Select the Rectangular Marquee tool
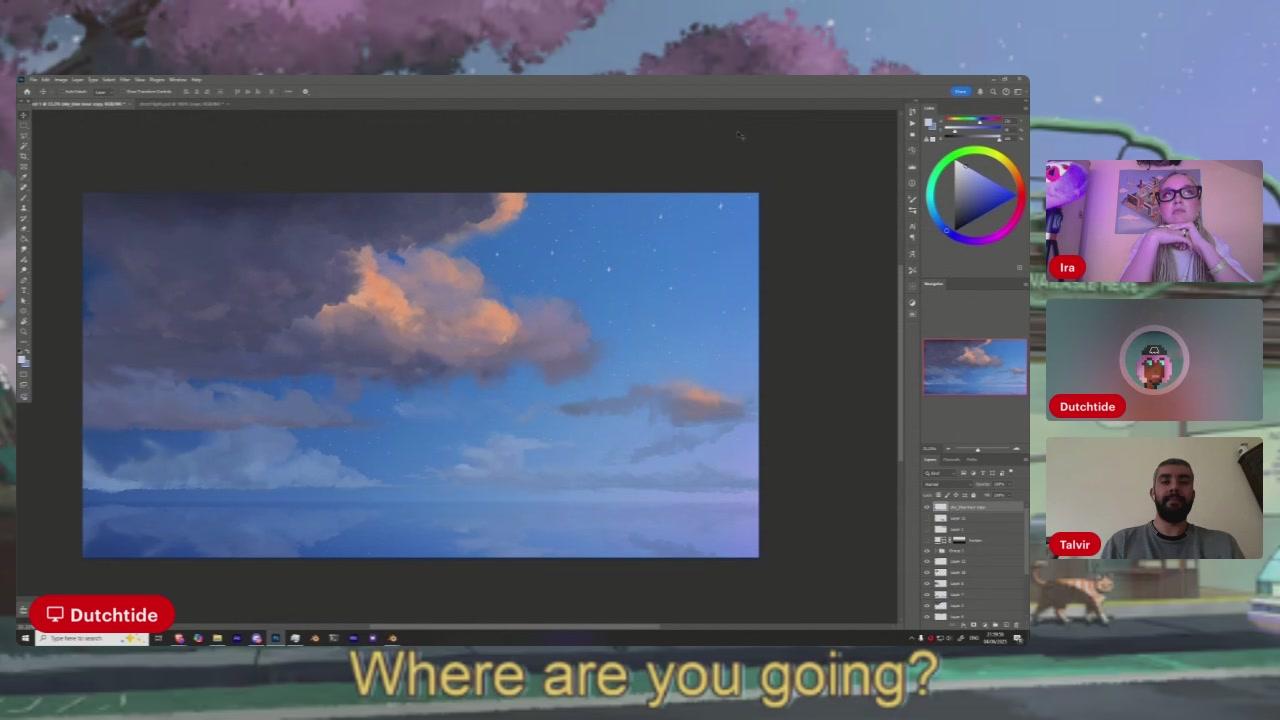The image size is (1280, 720). [x=23, y=125]
